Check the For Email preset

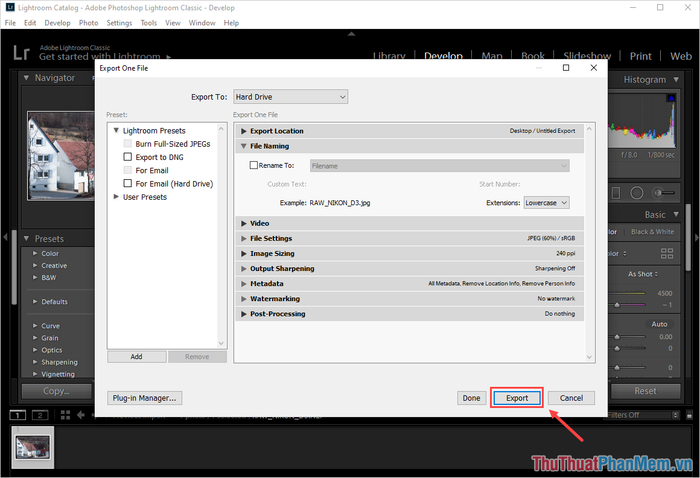[128, 170]
